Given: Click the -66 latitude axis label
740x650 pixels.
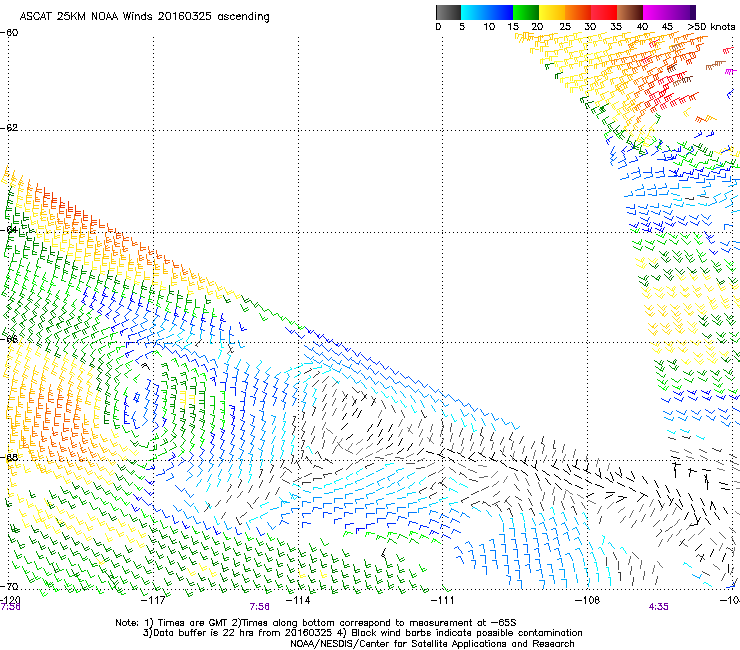Looking at the screenshot, I should pyautogui.click(x=9, y=339).
